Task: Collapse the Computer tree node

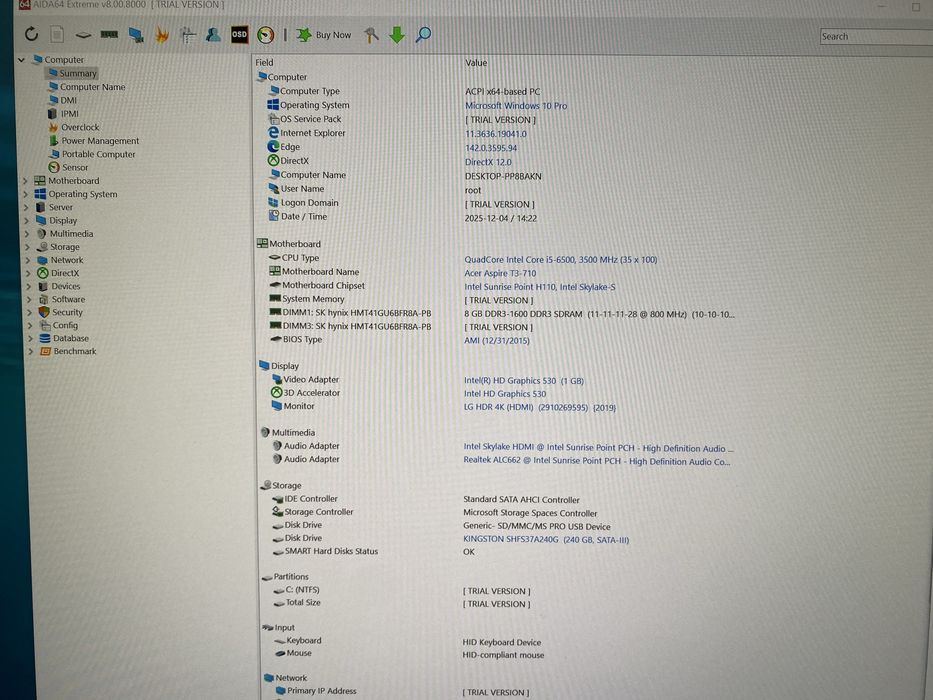Action: (21, 60)
